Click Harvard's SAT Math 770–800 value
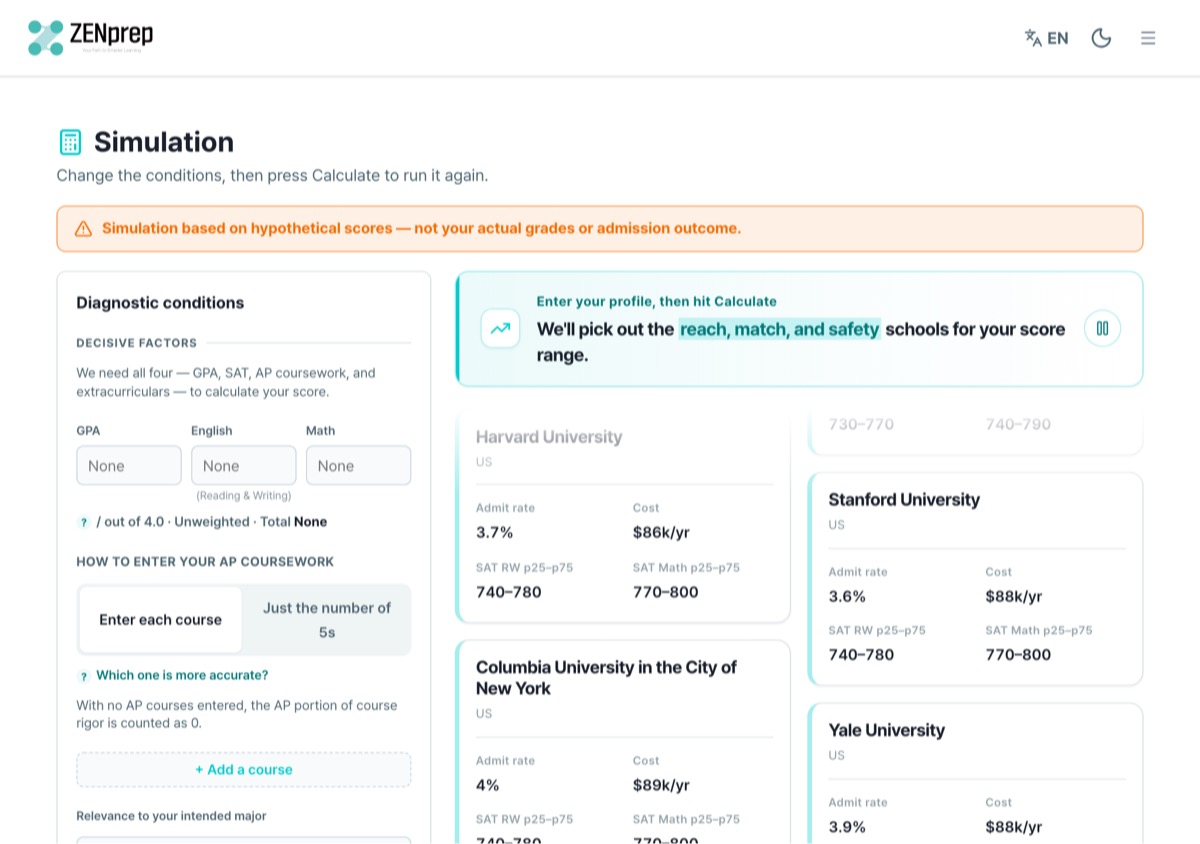This screenshot has width=1200, height=844. pos(666,592)
